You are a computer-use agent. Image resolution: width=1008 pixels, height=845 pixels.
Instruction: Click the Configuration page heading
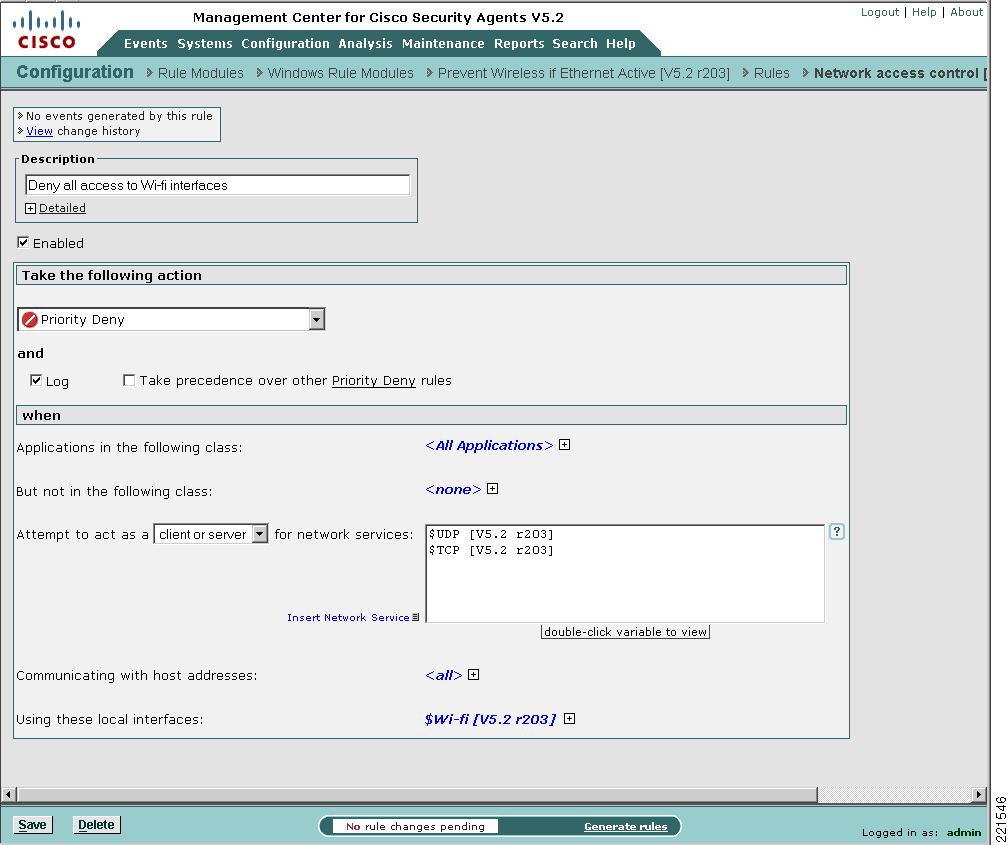[75, 72]
